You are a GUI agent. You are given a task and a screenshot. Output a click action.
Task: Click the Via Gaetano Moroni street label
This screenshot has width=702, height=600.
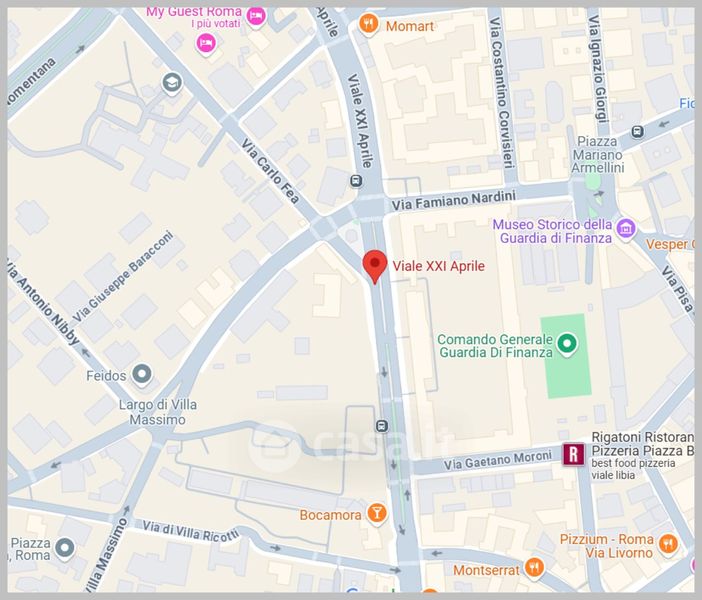click(x=497, y=460)
